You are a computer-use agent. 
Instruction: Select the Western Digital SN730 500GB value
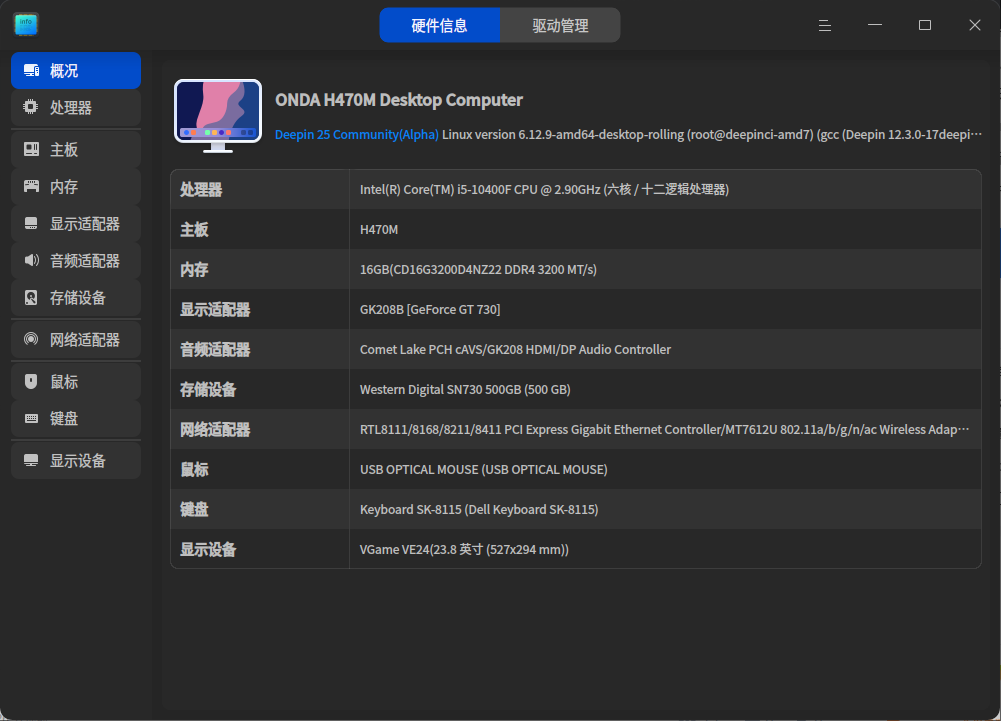465,390
